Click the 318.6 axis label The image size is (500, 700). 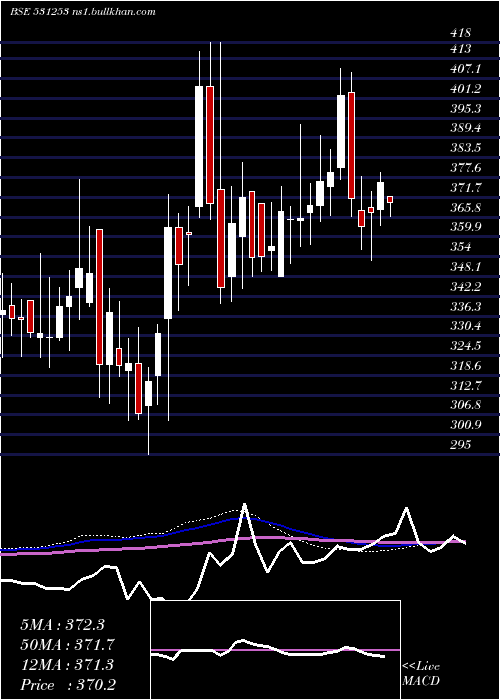tap(465, 366)
